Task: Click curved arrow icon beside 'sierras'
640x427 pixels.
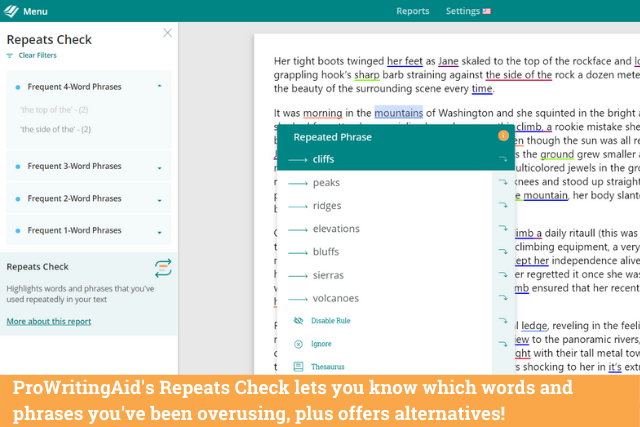Action: 503,274
